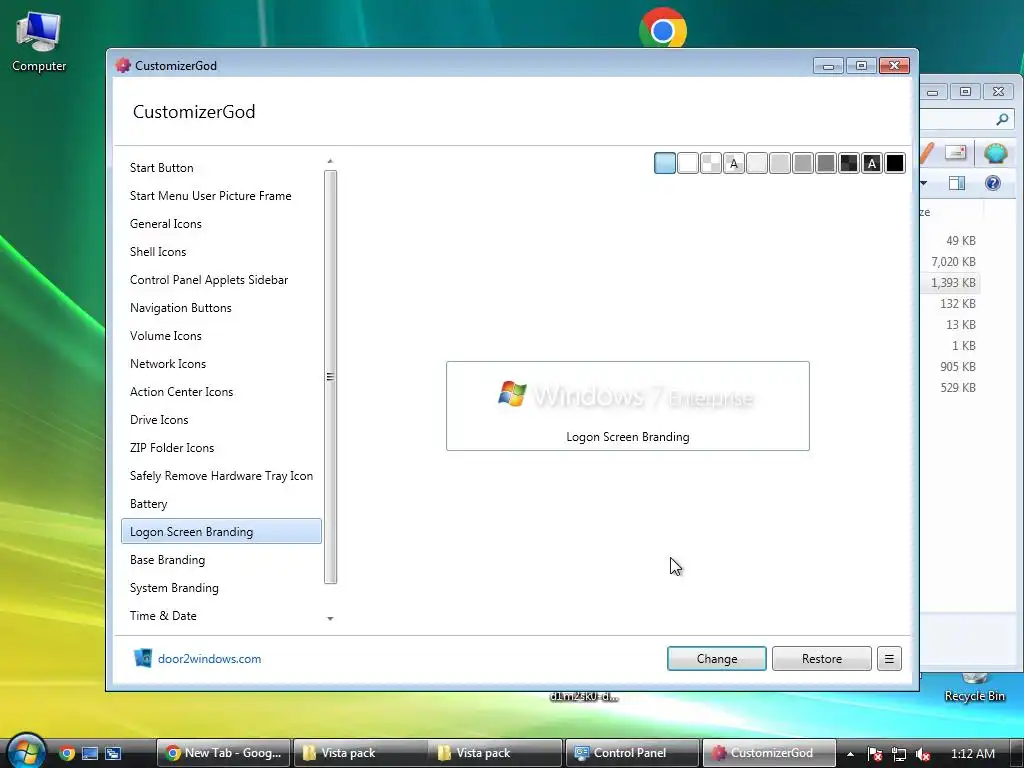
Task: Pick the very light gray background swatch
Action: (x=757, y=163)
